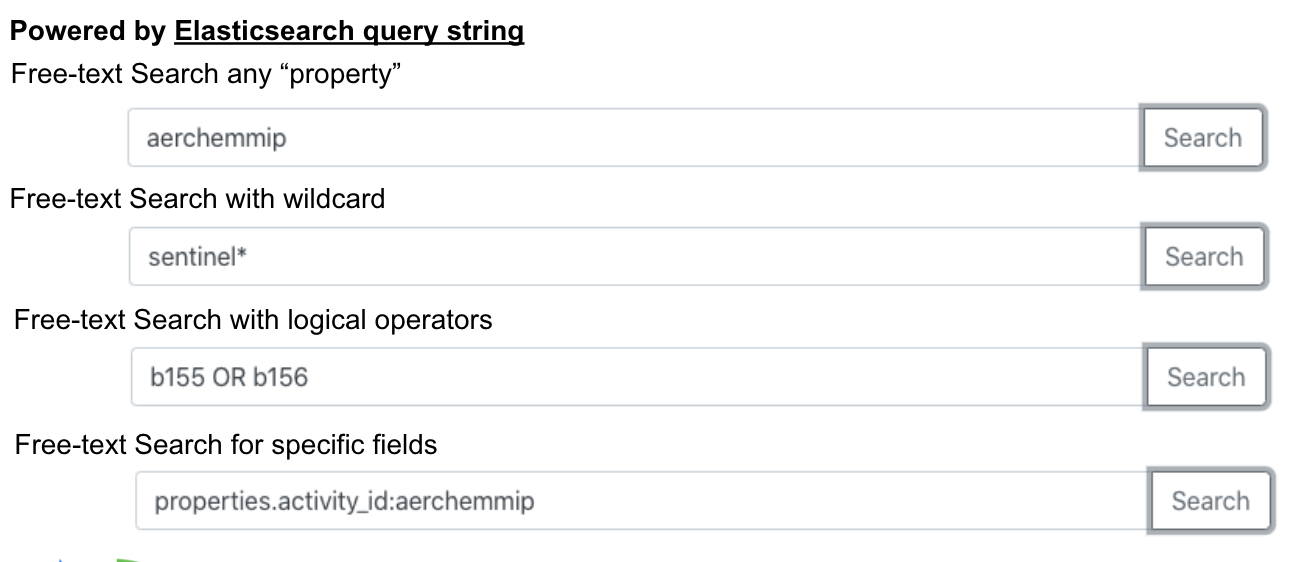
Task: Click Search button beside the aerchemmip field
Action: pos(1203,138)
